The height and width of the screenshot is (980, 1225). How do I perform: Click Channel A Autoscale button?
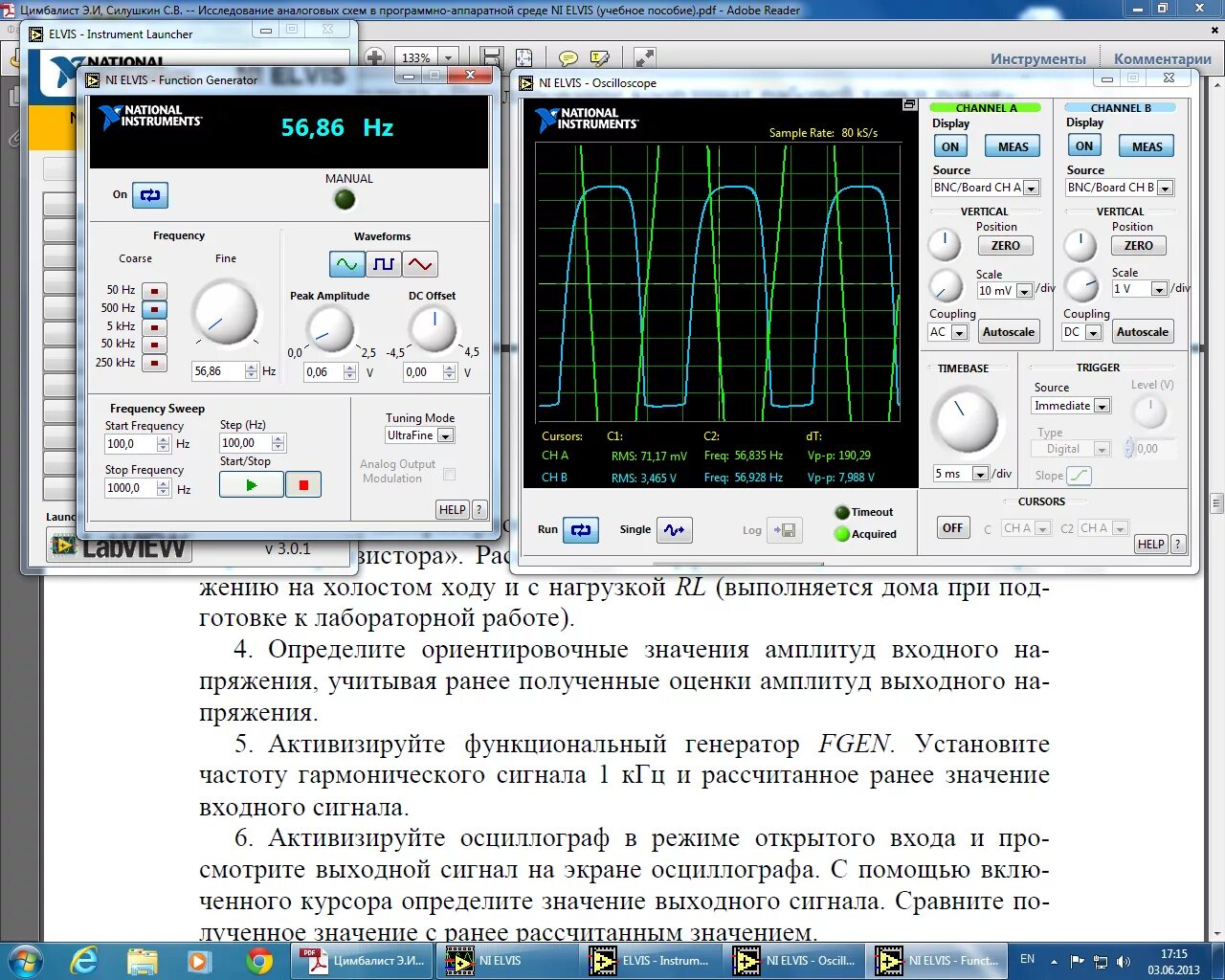tap(1009, 332)
